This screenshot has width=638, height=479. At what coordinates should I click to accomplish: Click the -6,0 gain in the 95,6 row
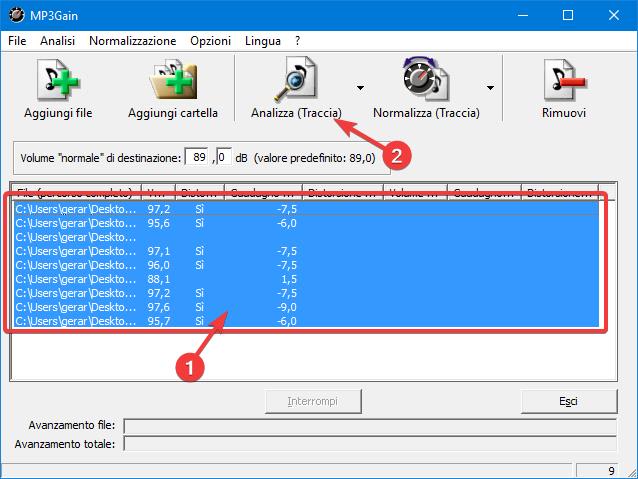[287, 223]
